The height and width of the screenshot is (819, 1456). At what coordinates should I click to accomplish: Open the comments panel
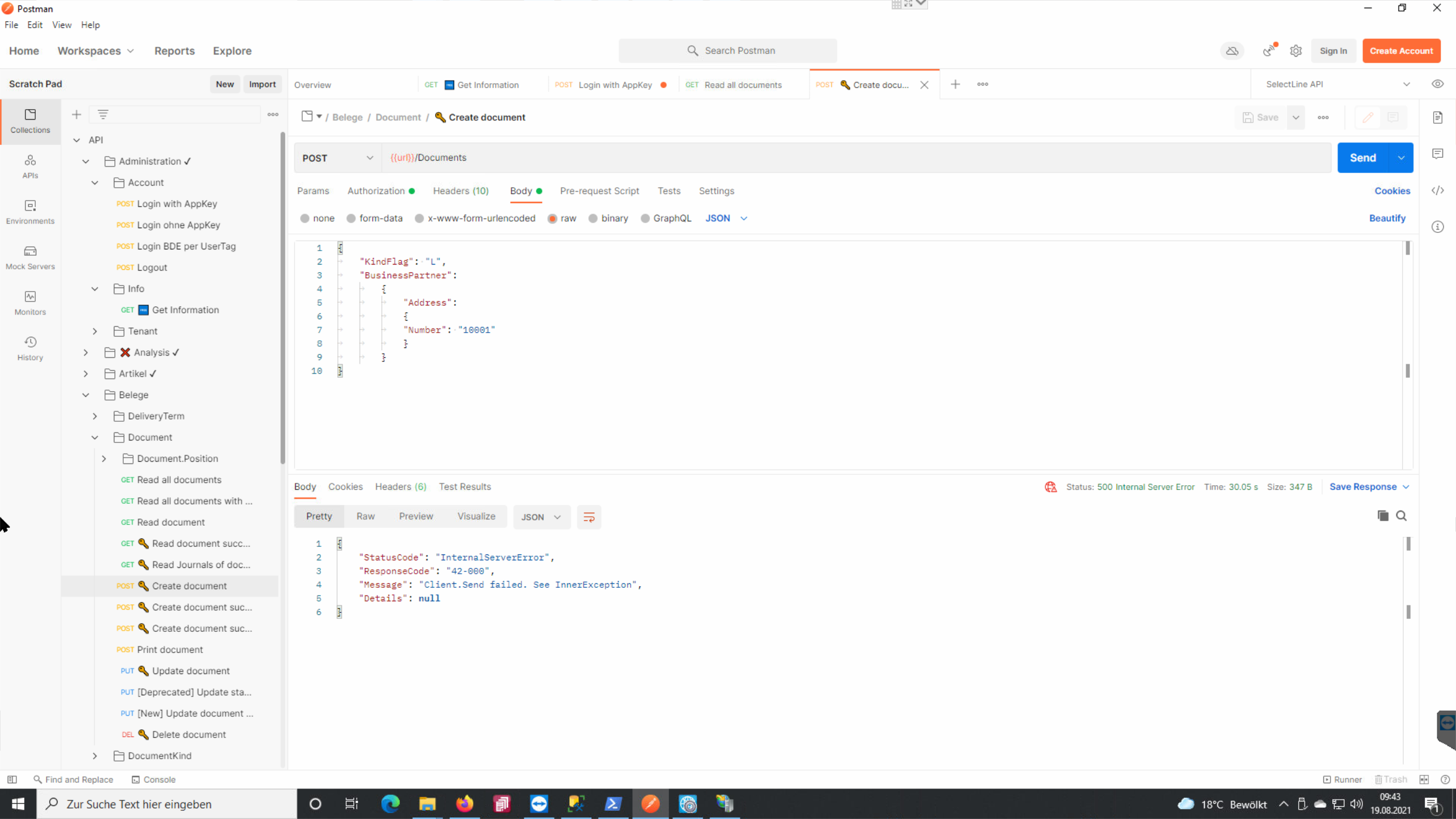point(1438,153)
